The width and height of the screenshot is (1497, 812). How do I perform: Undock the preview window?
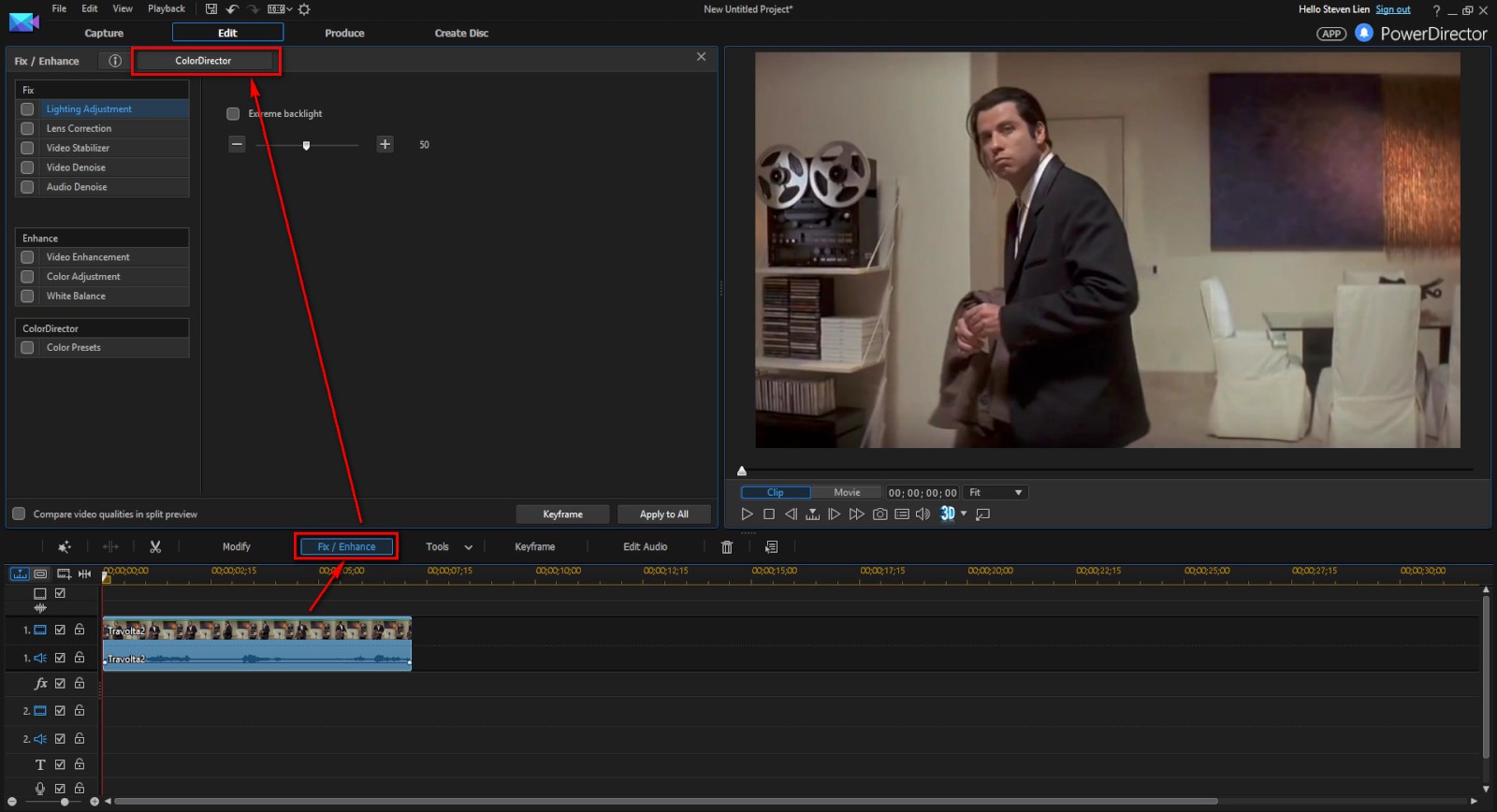(x=982, y=515)
